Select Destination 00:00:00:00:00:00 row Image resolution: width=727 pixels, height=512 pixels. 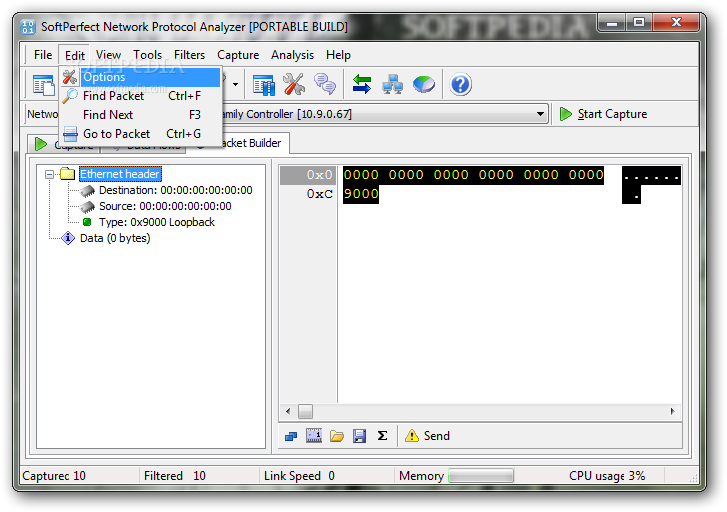click(x=175, y=190)
